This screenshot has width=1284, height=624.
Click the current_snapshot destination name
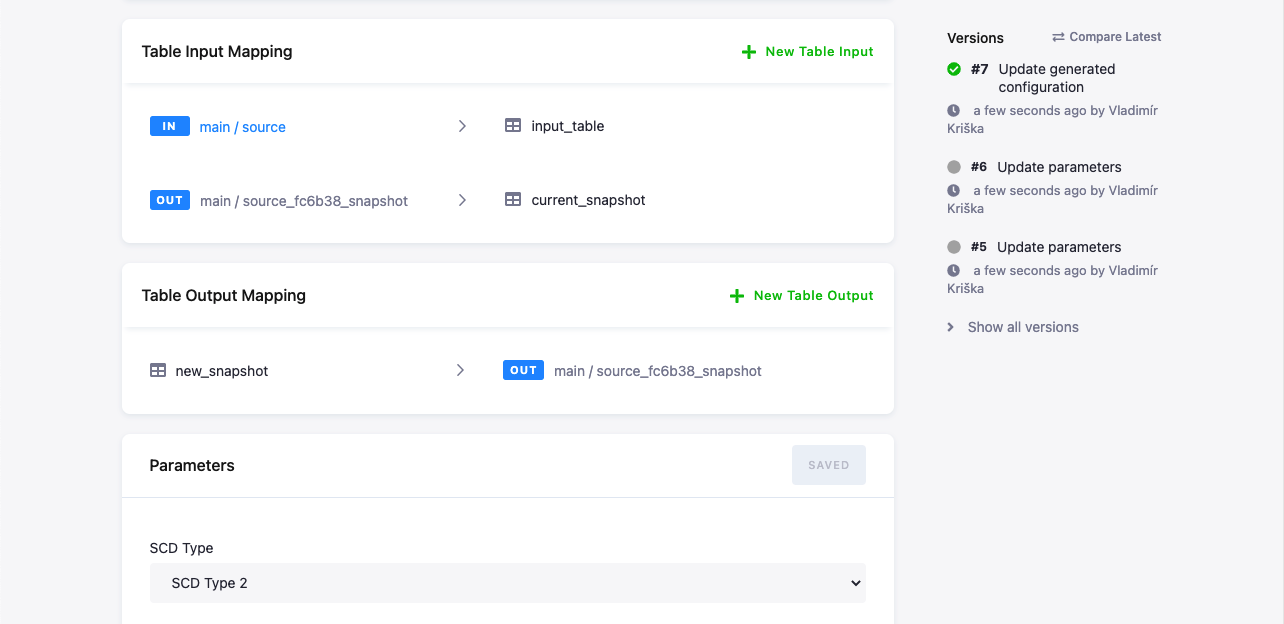point(589,200)
